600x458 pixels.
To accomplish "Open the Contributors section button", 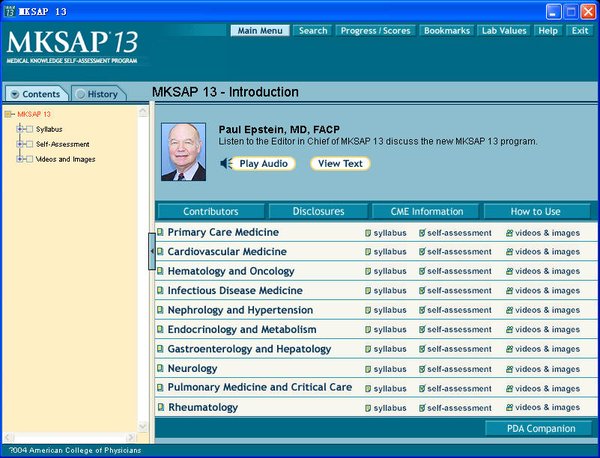I will pos(210,212).
